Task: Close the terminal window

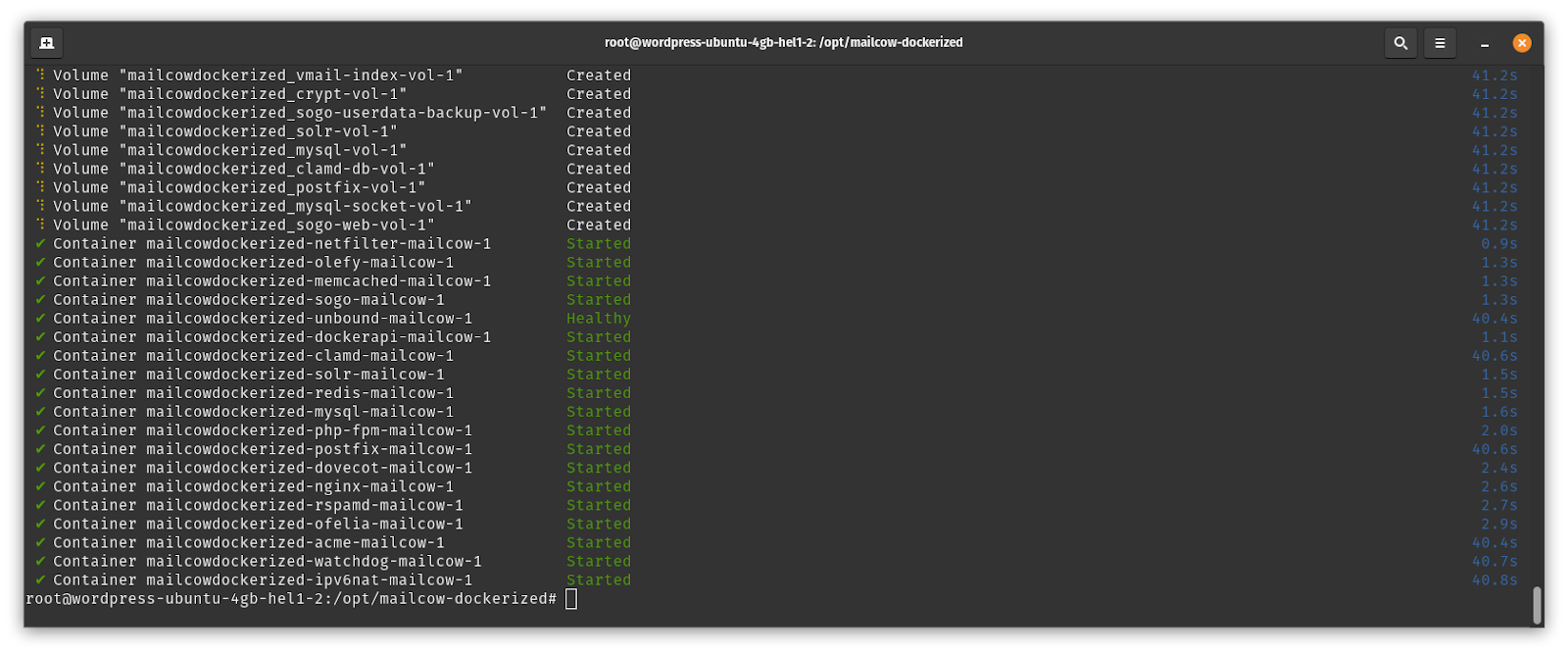Action: pos(1521,43)
